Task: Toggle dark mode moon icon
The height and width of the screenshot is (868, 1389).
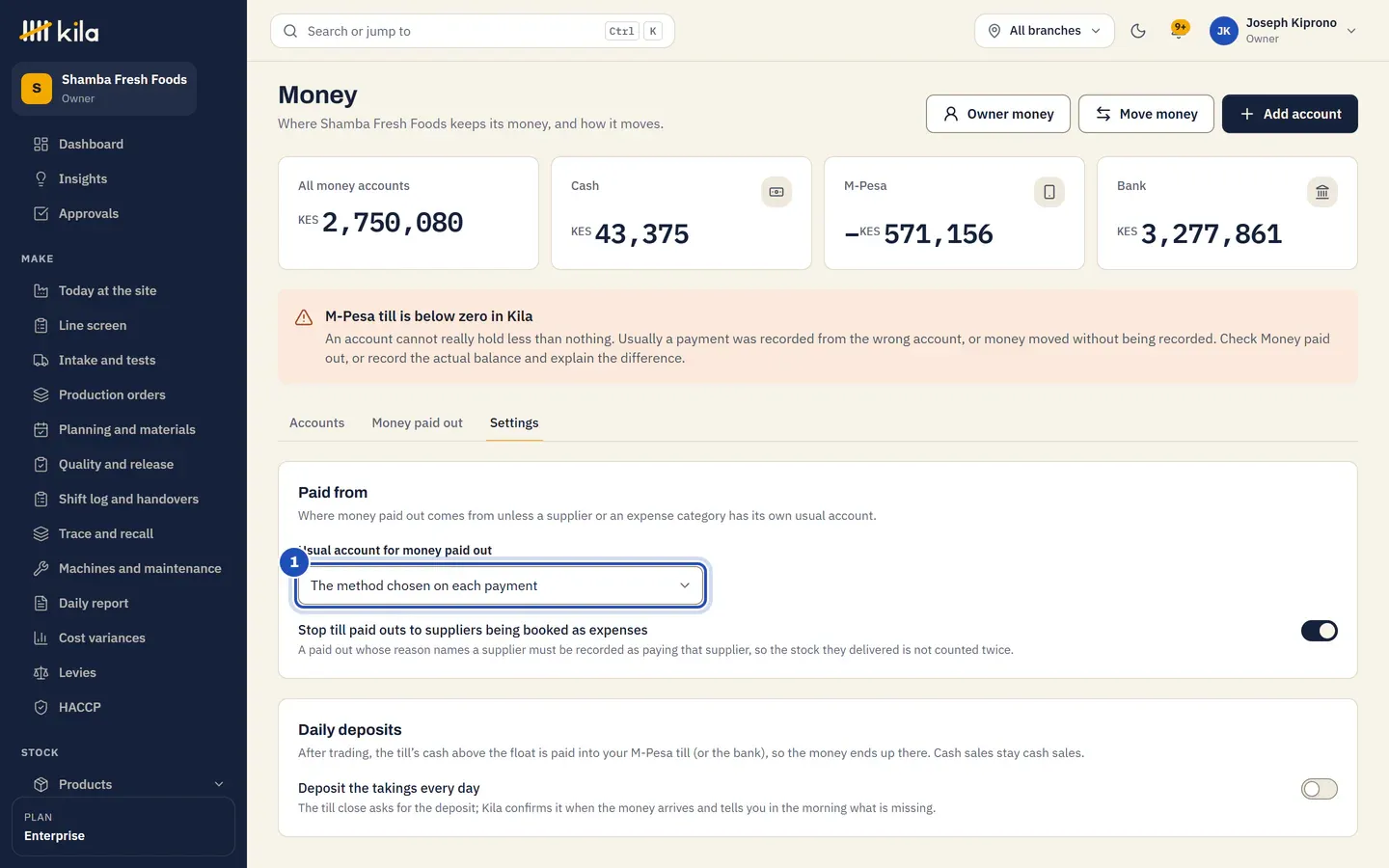Action: 1138,31
